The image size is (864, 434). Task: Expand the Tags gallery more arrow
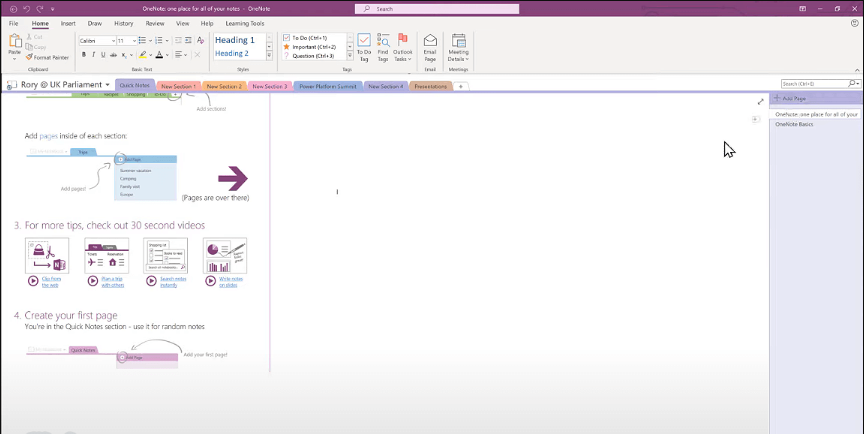[x=350, y=56]
